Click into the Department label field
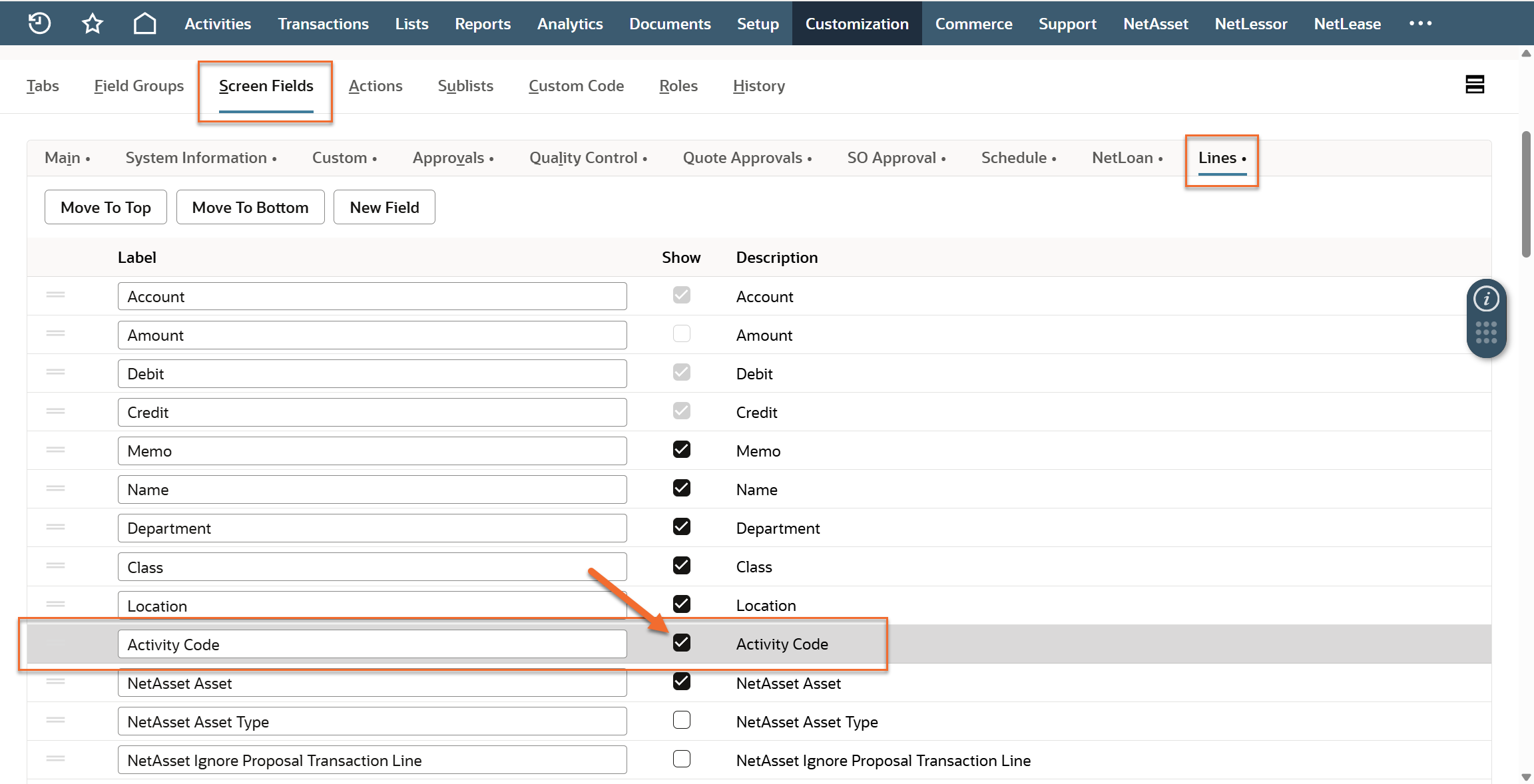The height and width of the screenshot is (784, 1534). tap(372, 528)
